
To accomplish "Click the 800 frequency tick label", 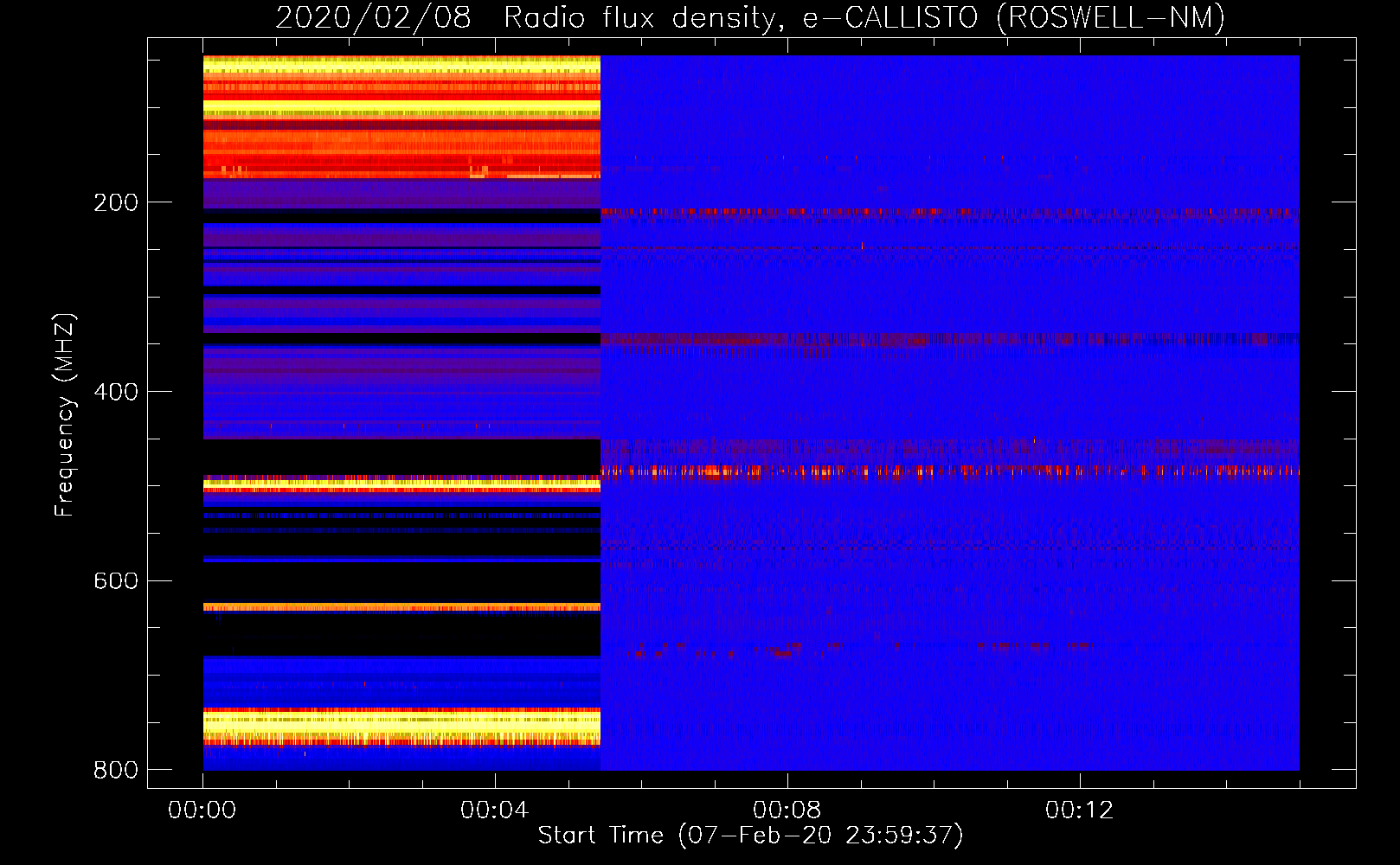I will (116, 770).
